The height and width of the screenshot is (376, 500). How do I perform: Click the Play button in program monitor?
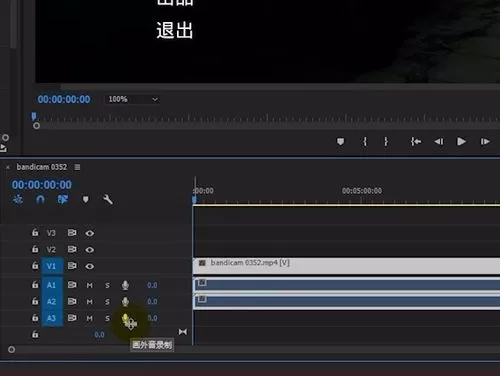pyautogui.click(x=461, y=142)
